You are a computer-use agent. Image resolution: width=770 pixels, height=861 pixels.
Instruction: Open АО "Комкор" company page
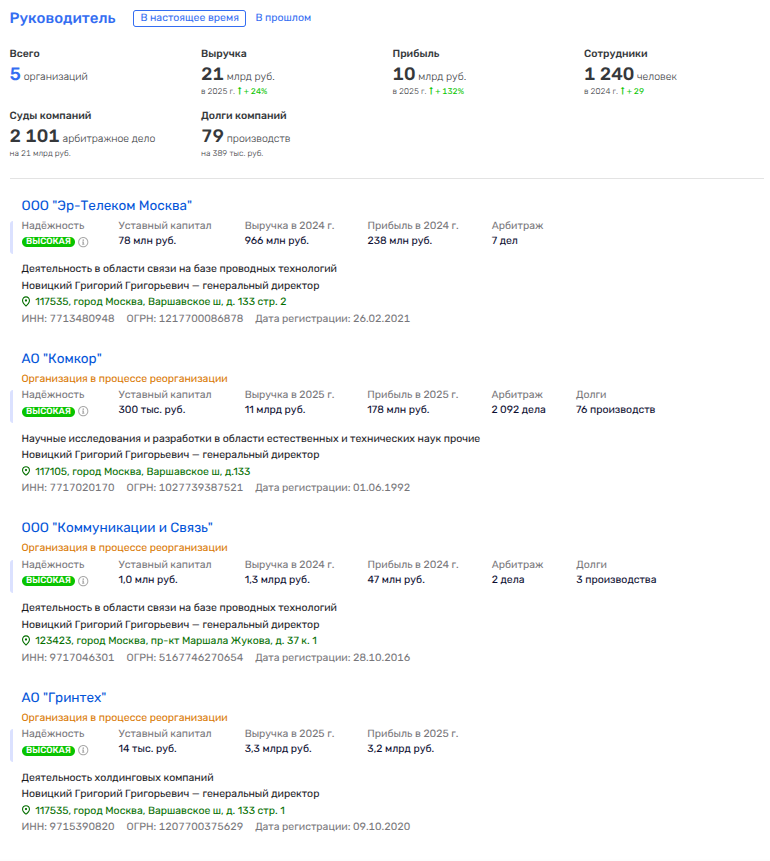[x=62, y=358]
